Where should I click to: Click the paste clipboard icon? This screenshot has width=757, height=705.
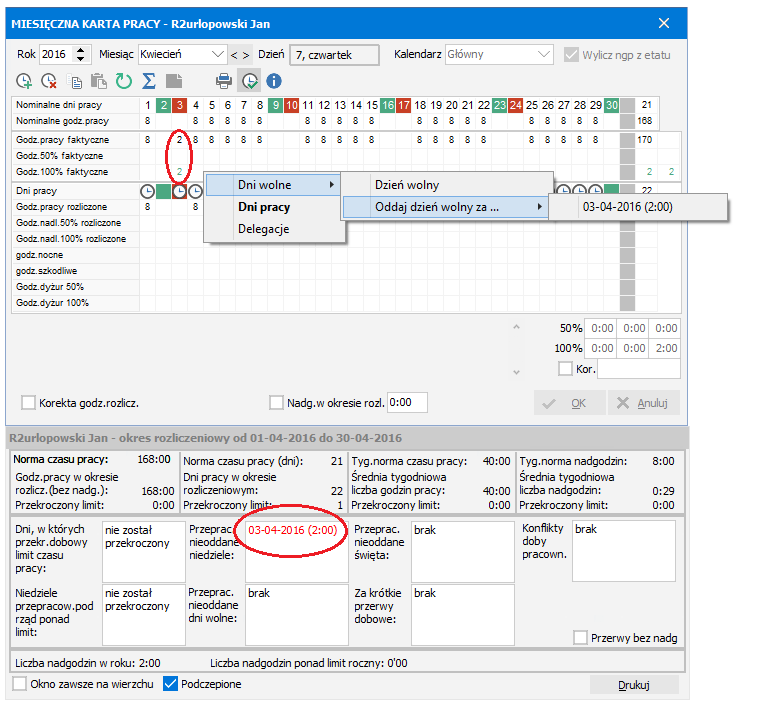tap(99, 81)
